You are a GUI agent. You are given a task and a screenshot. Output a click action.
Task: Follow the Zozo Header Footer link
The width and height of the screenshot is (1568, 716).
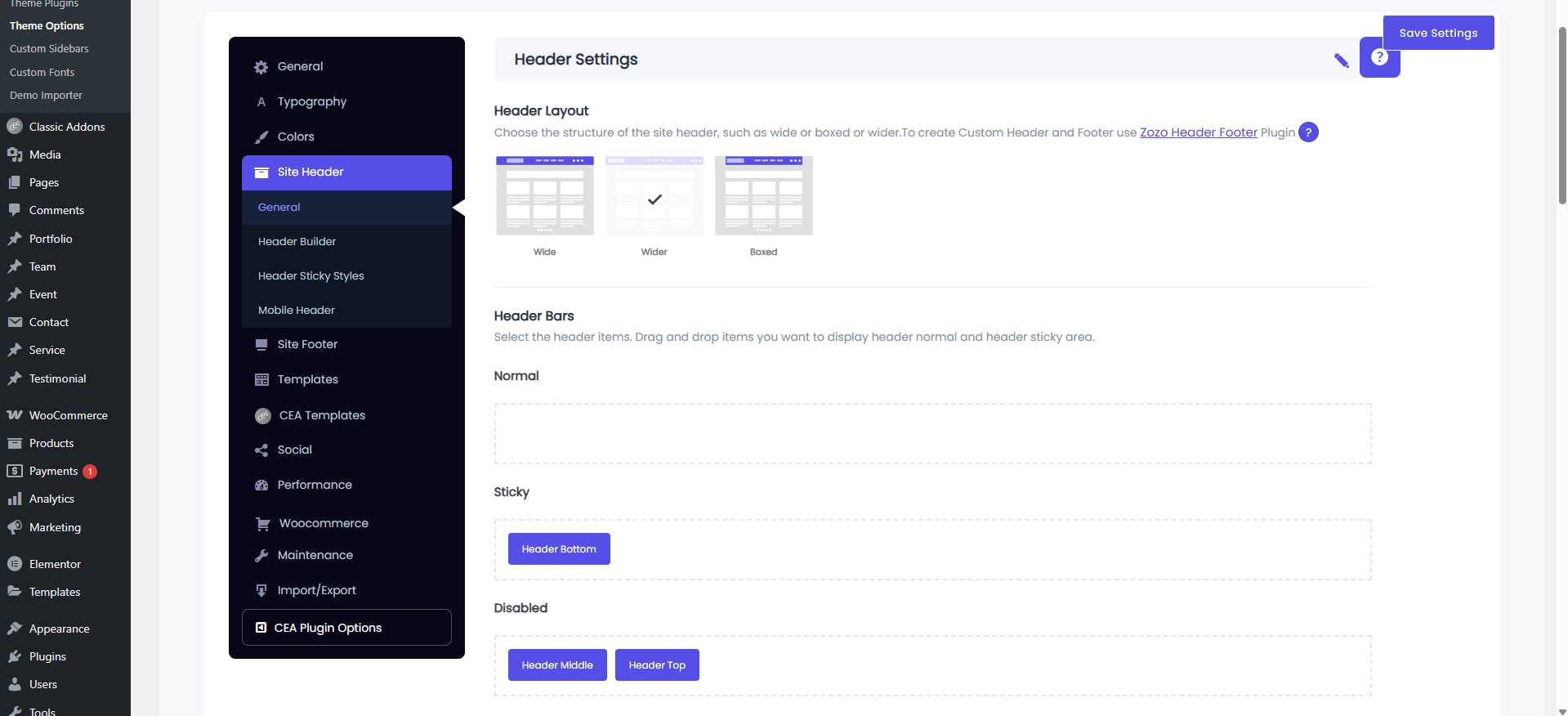pos(1198,132)
